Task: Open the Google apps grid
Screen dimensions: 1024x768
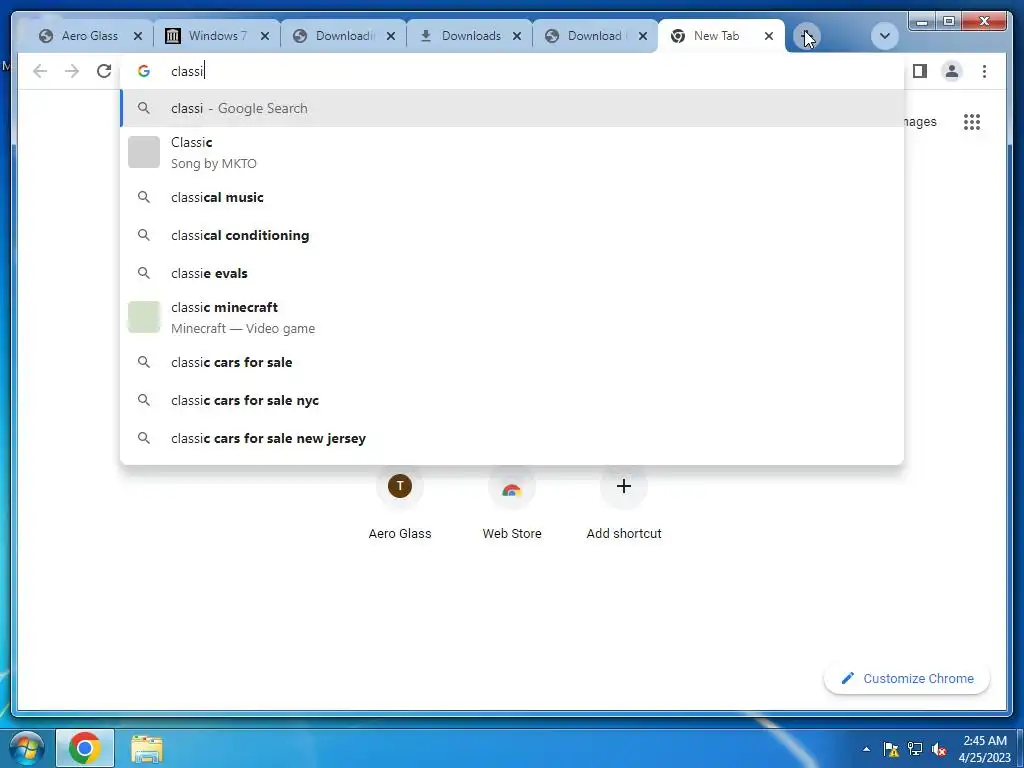Action: (x=972, y=122)
